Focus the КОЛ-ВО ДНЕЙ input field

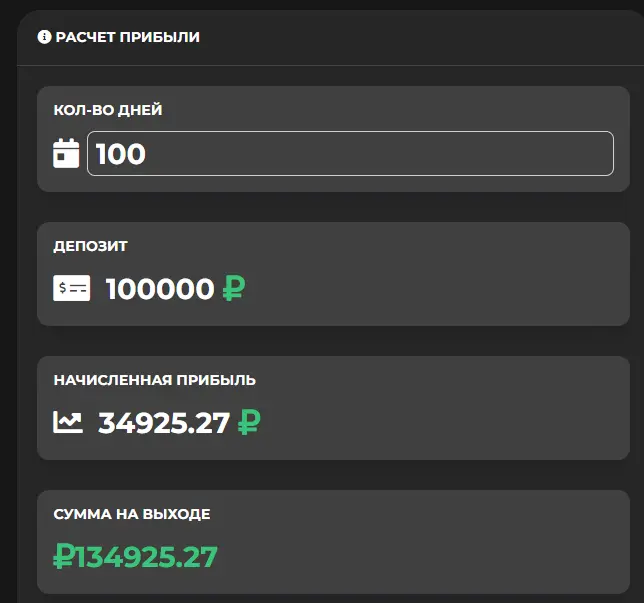(x=350, y=153)
